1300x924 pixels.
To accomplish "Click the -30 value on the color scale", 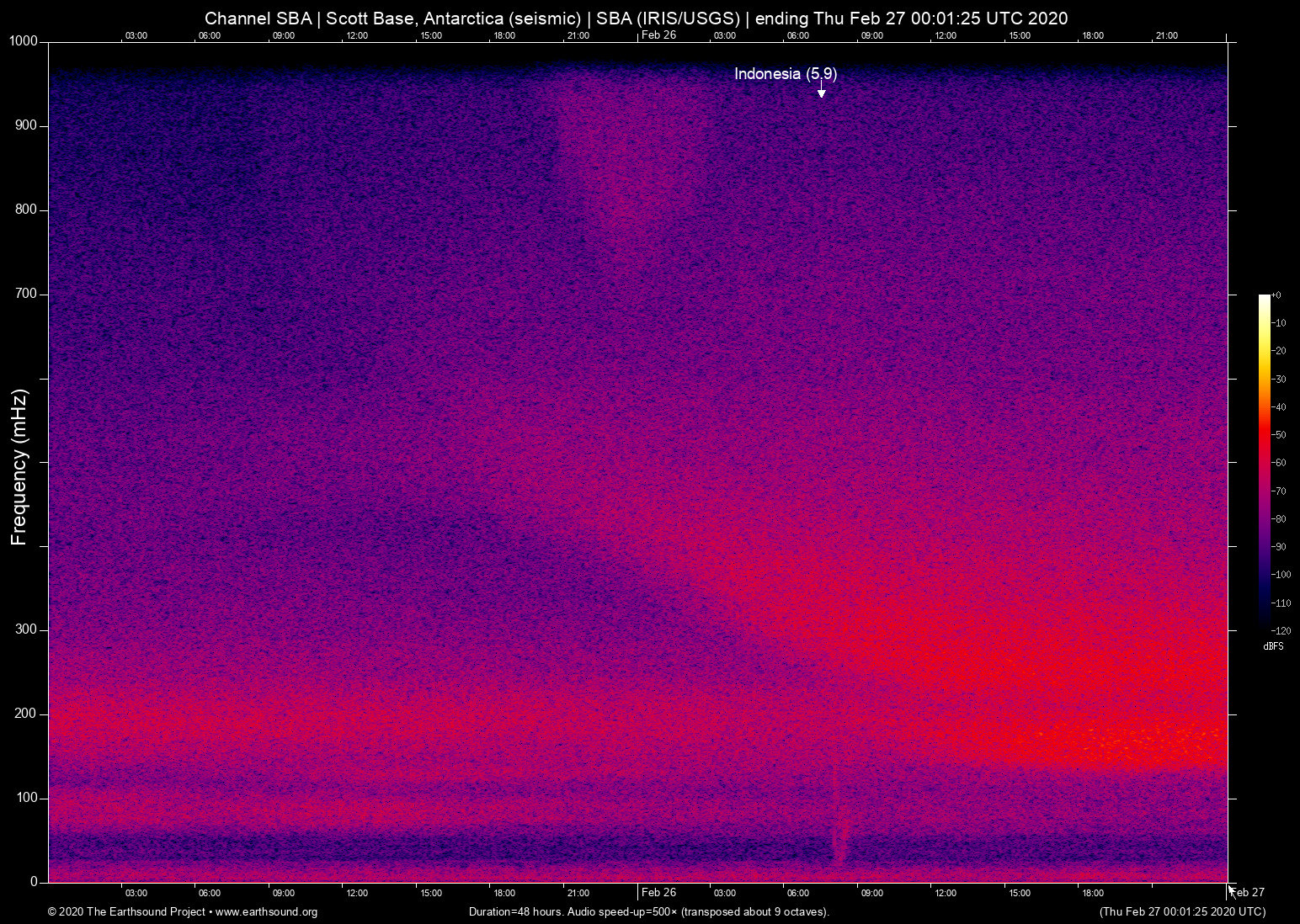I will click(x=1279, y=380).
